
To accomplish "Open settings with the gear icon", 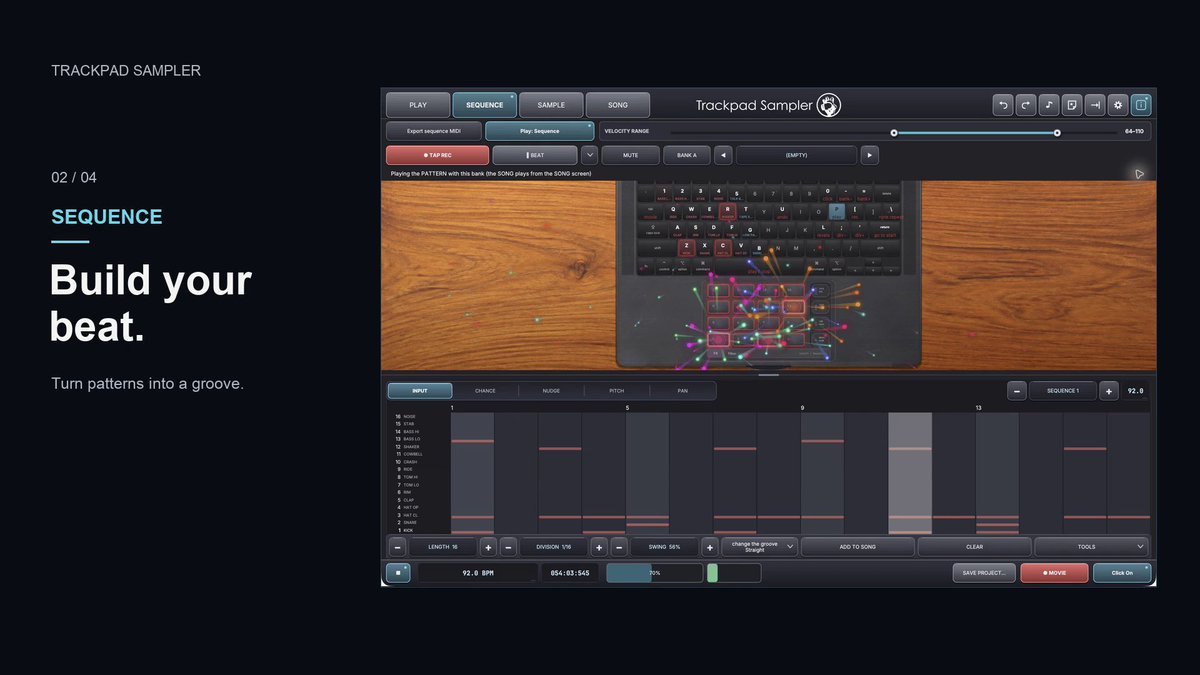I will click(x=1118, y=104).
